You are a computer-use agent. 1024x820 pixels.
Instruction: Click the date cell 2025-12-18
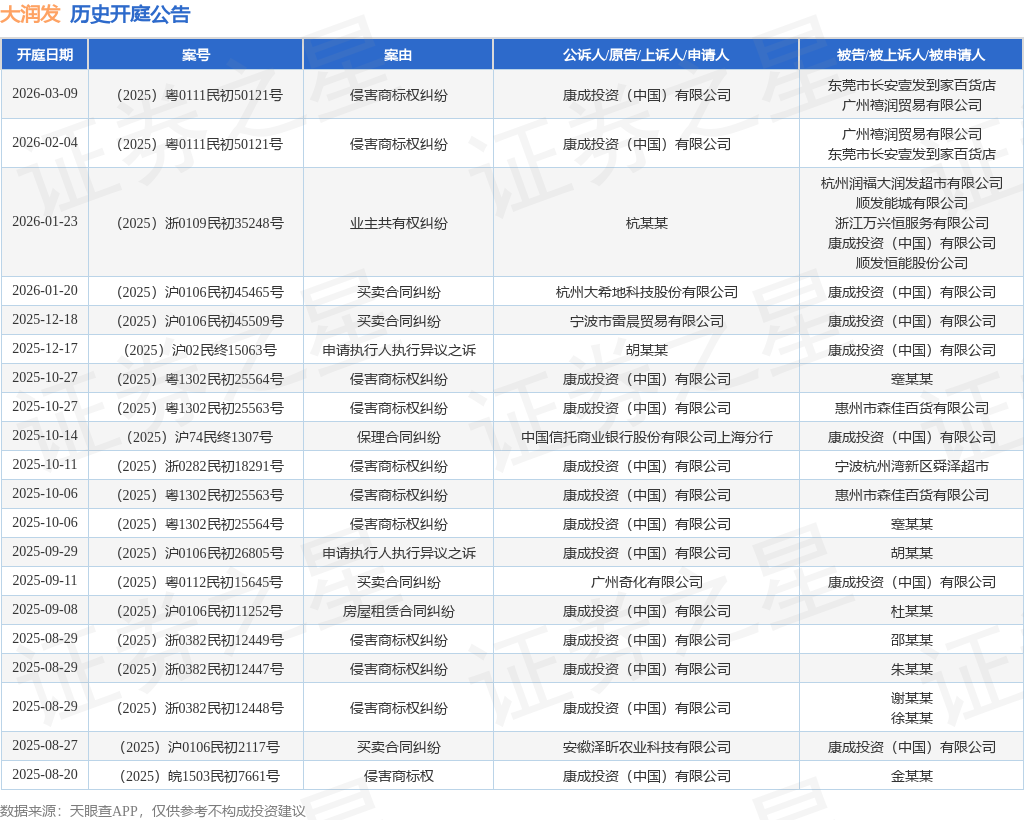pyautogui.click(x=44, y=319)
